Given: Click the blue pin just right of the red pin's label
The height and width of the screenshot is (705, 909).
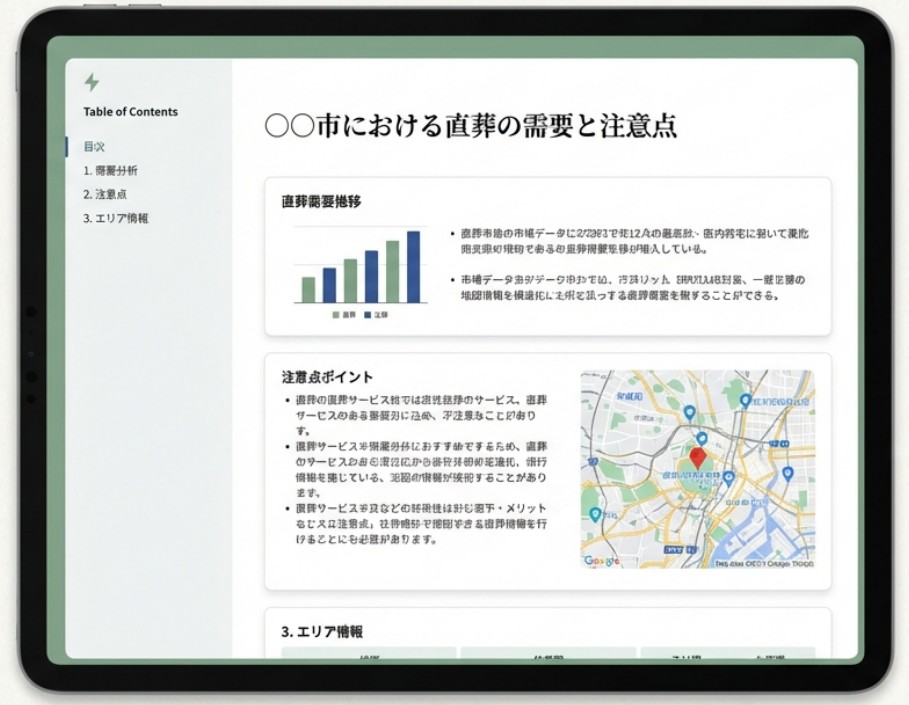Looking at the screenshot, I should tap(729, 478).
